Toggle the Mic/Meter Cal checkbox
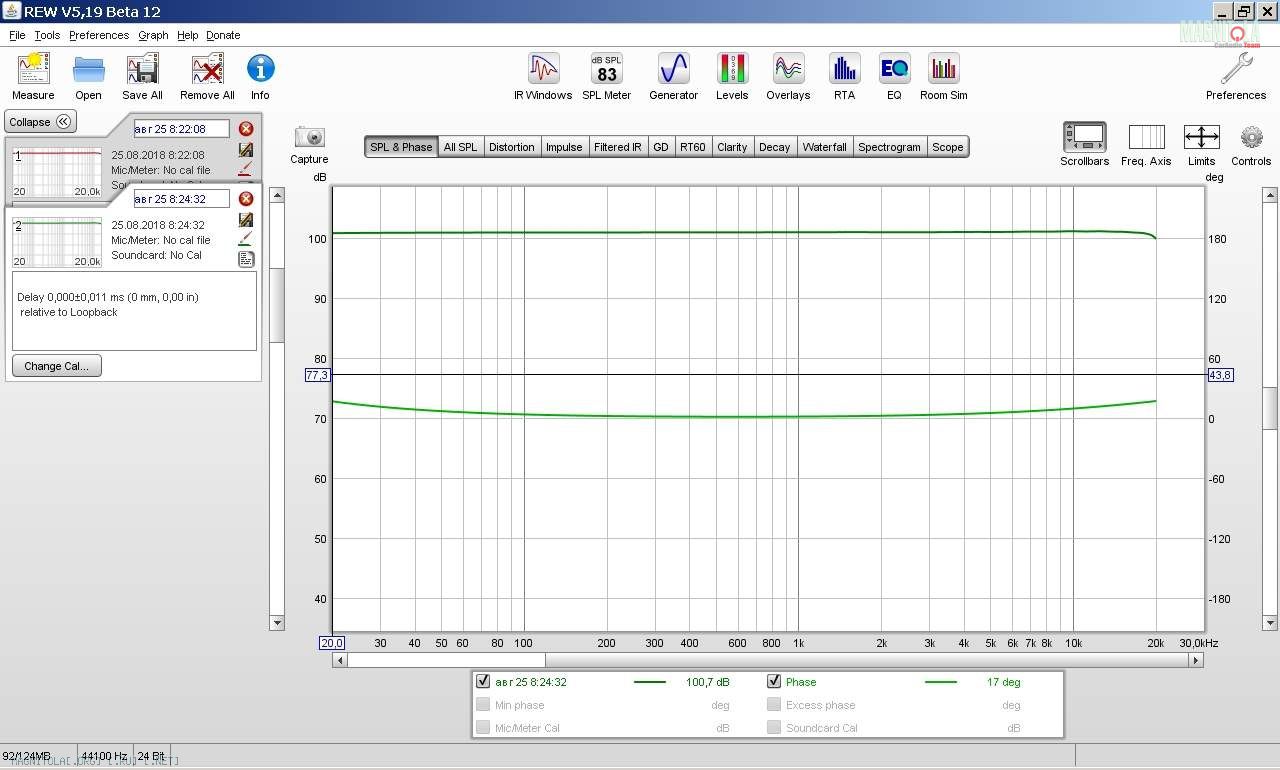The image size is (1280, 770). (484, 728)
